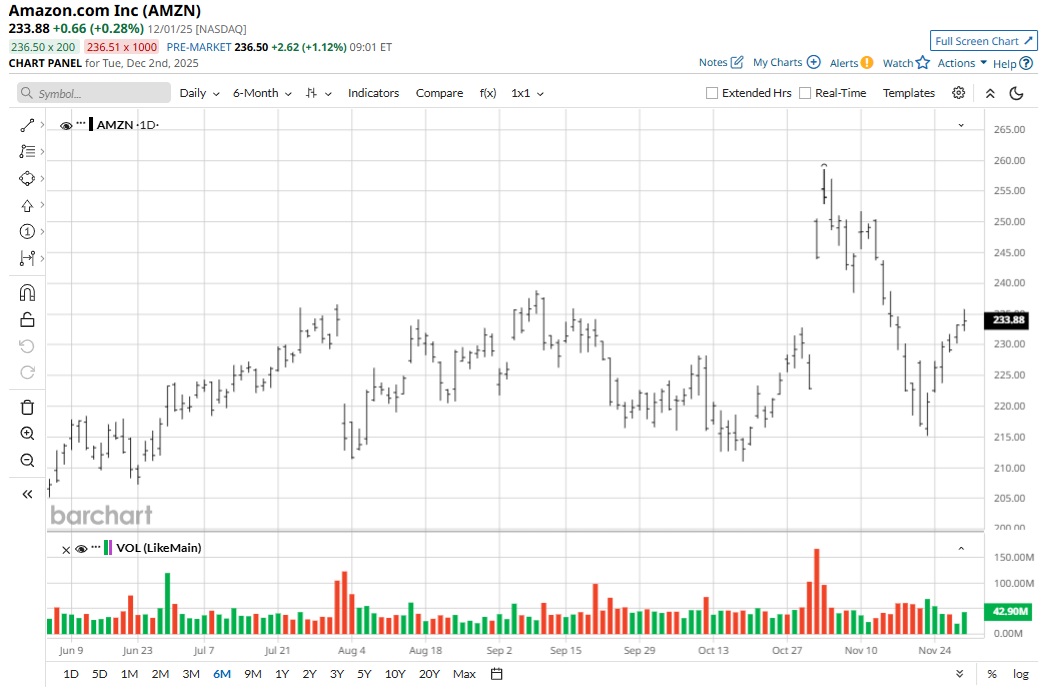Select the trend line drawing tool

[27, 125]
